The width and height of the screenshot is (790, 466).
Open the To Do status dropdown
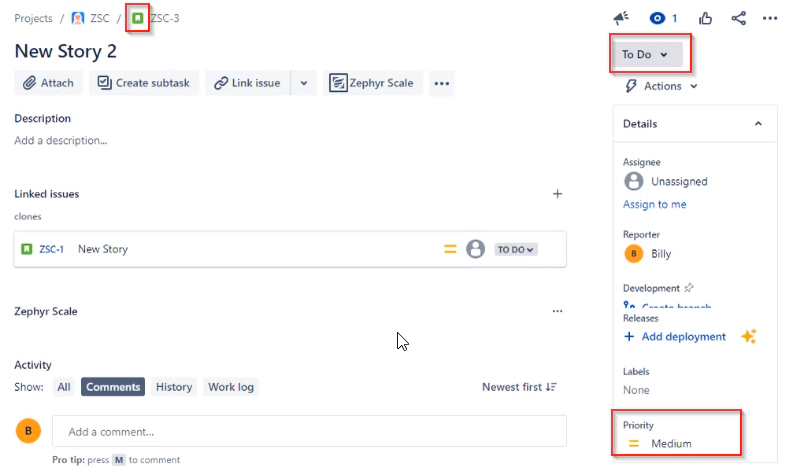point(646,54)
